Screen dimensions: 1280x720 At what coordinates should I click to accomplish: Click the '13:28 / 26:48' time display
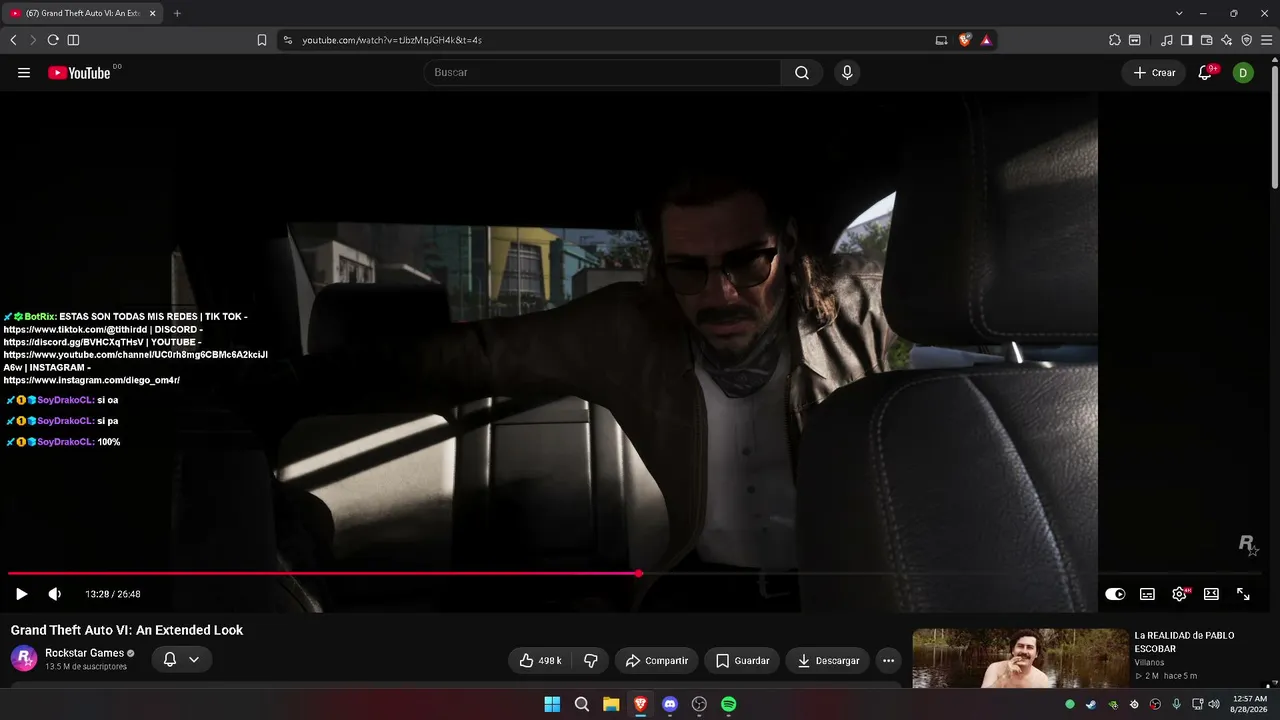[x=113, y=594]
